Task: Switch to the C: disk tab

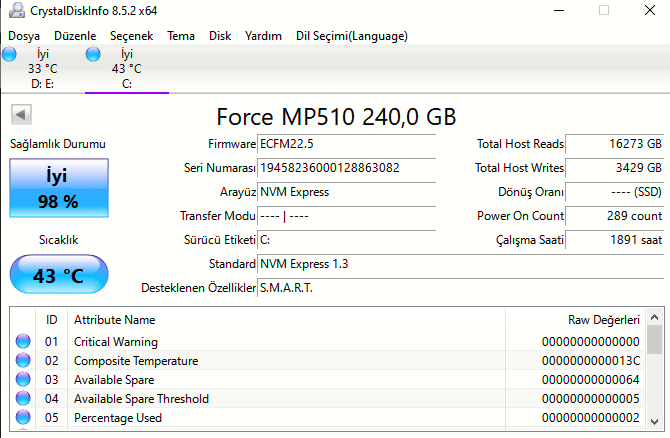Action: tap(126, 69)
